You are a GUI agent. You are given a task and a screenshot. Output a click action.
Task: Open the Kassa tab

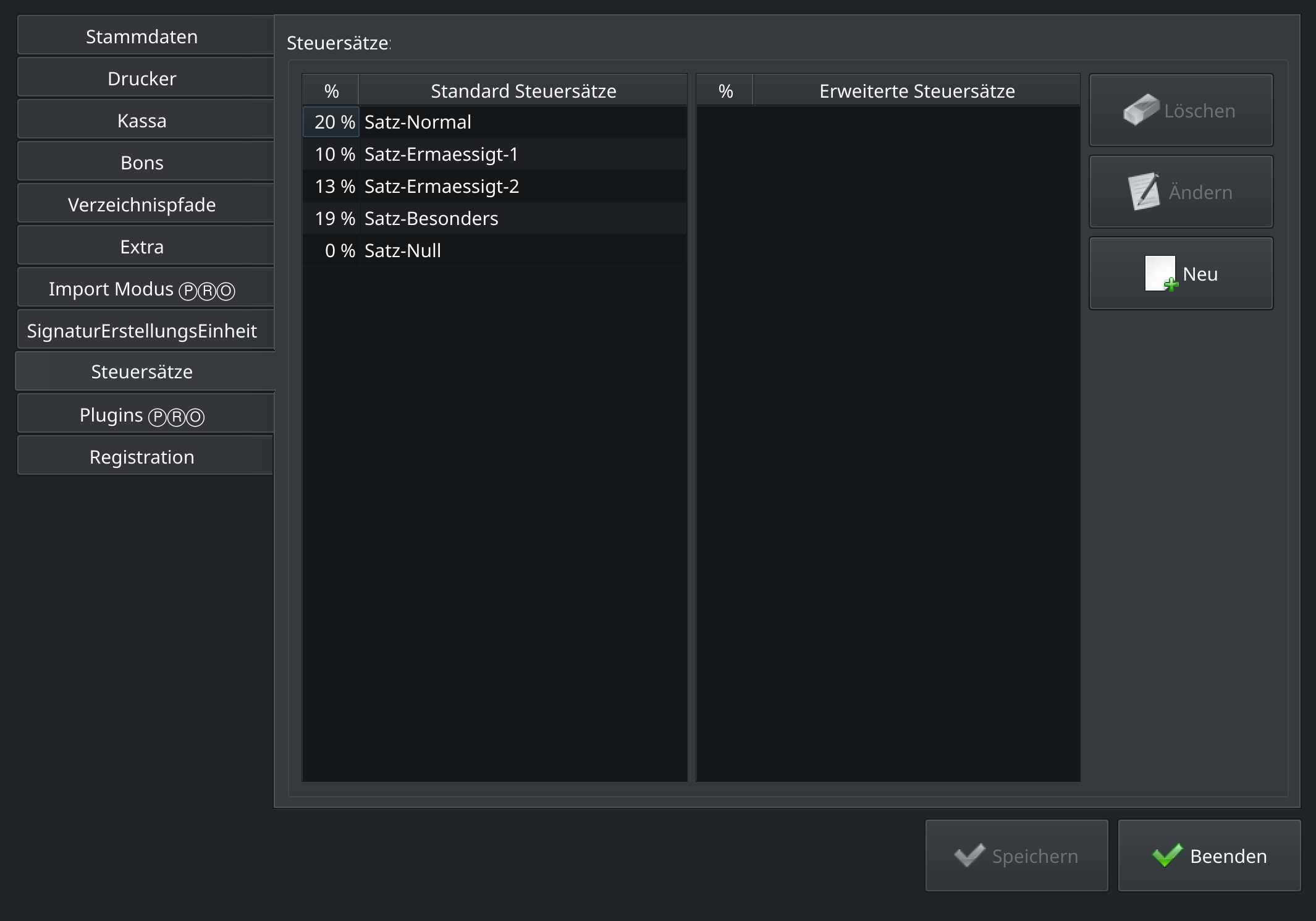(145, 121)
